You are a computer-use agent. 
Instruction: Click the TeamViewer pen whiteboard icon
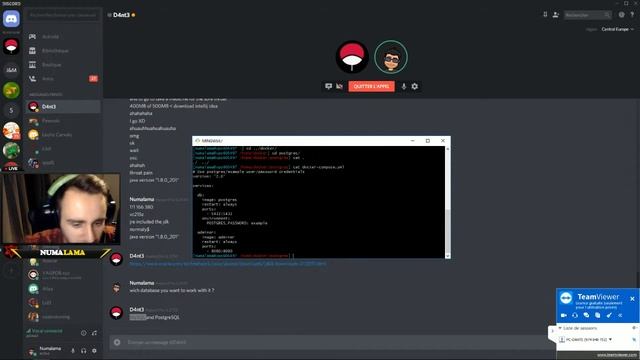coord(609,315)
